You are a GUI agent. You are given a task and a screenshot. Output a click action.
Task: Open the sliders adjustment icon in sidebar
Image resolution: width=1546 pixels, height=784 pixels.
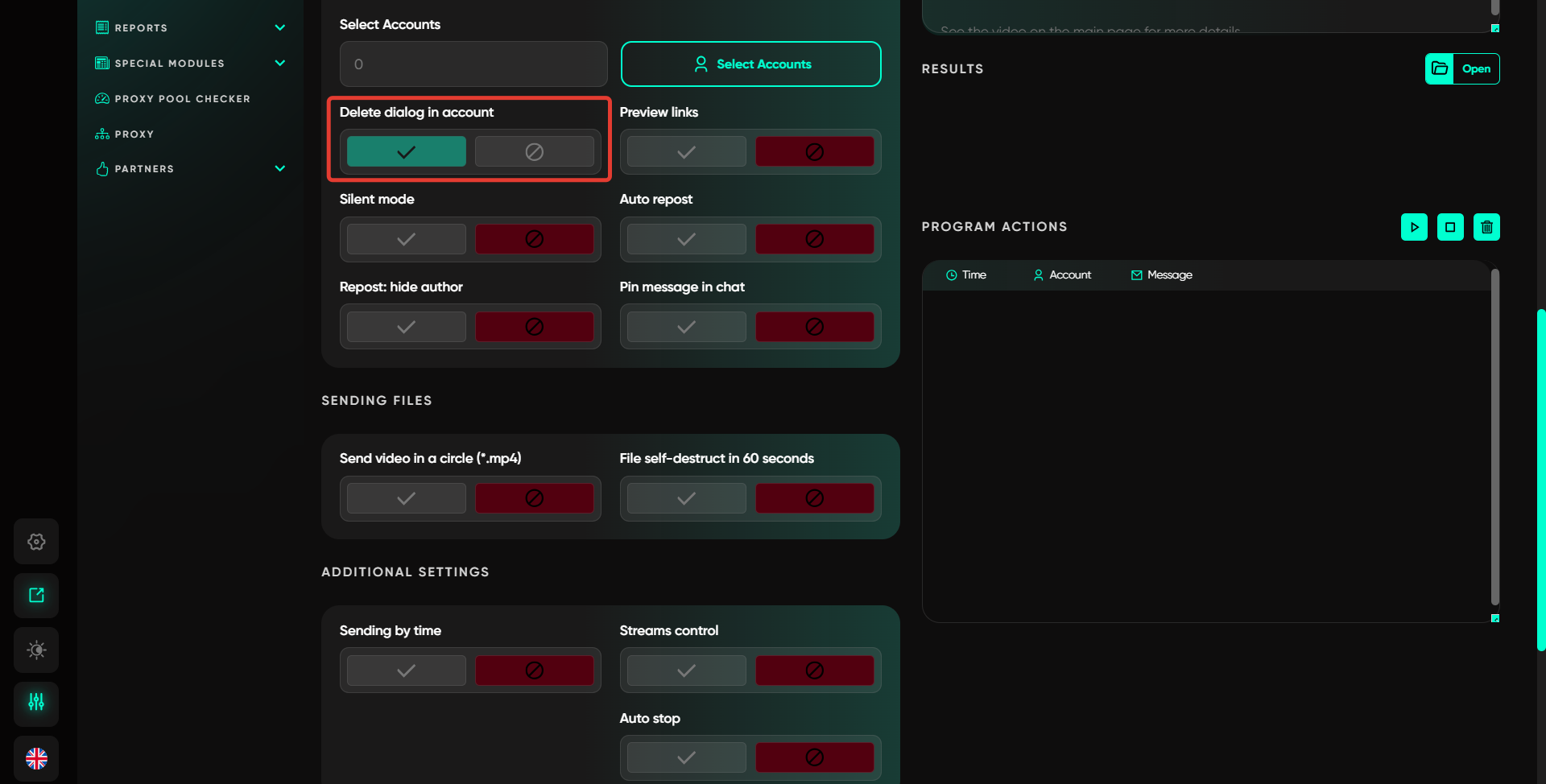[x=36, y=703]
